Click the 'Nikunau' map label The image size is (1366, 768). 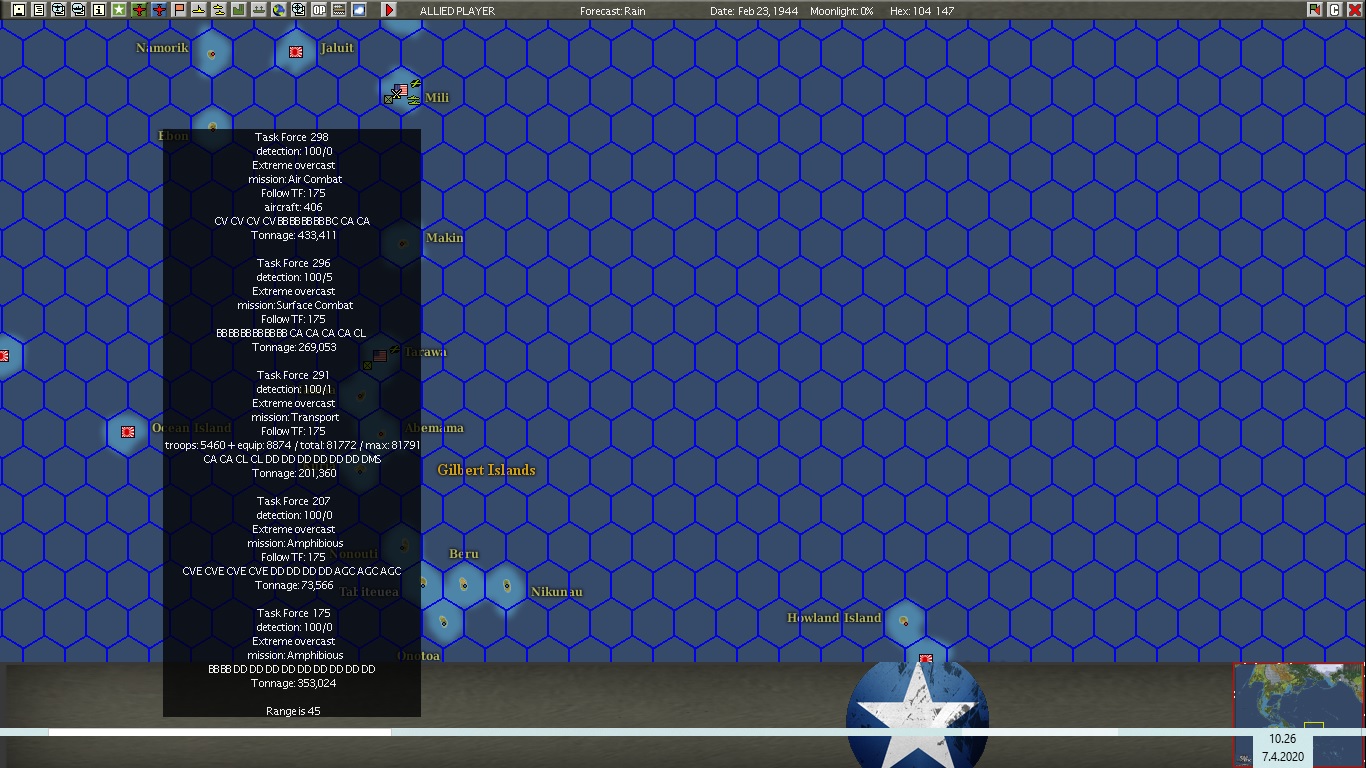pyautogui.click(x=557, y=592)
